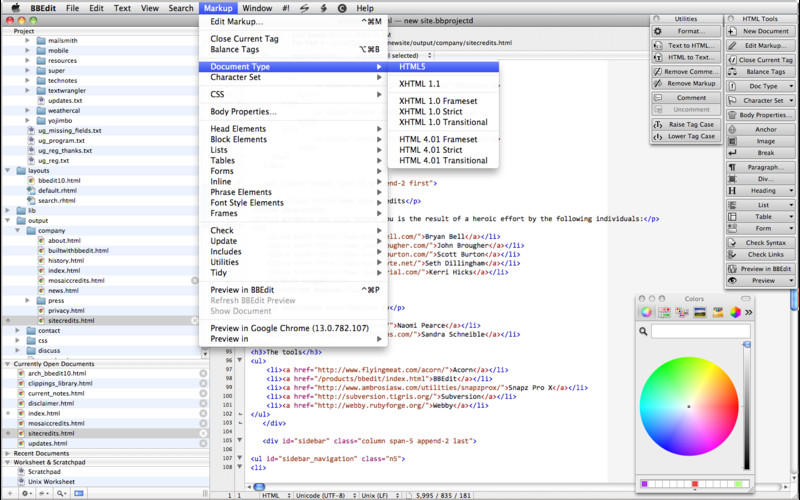Toggle the blue sidebar view icon
The image size is (800, 500).
pos(79,493)
